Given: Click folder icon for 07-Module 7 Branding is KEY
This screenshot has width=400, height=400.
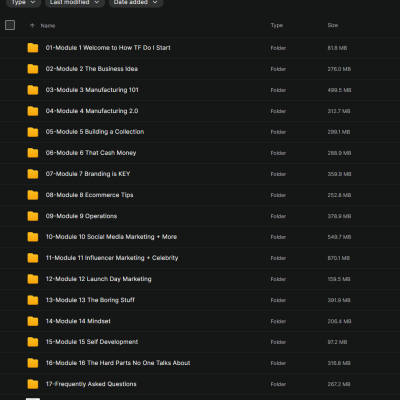Looking at the screenshot, I should pos(33,174).
